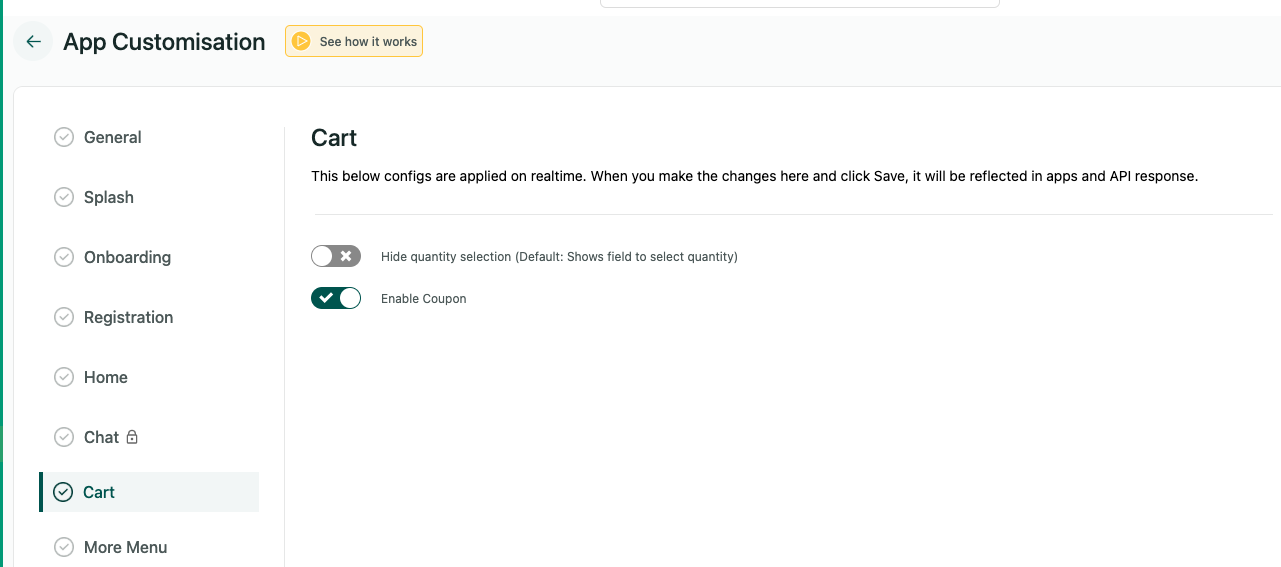Click the play icon in See how it works
1281x567 pixels.
(301, 42)
